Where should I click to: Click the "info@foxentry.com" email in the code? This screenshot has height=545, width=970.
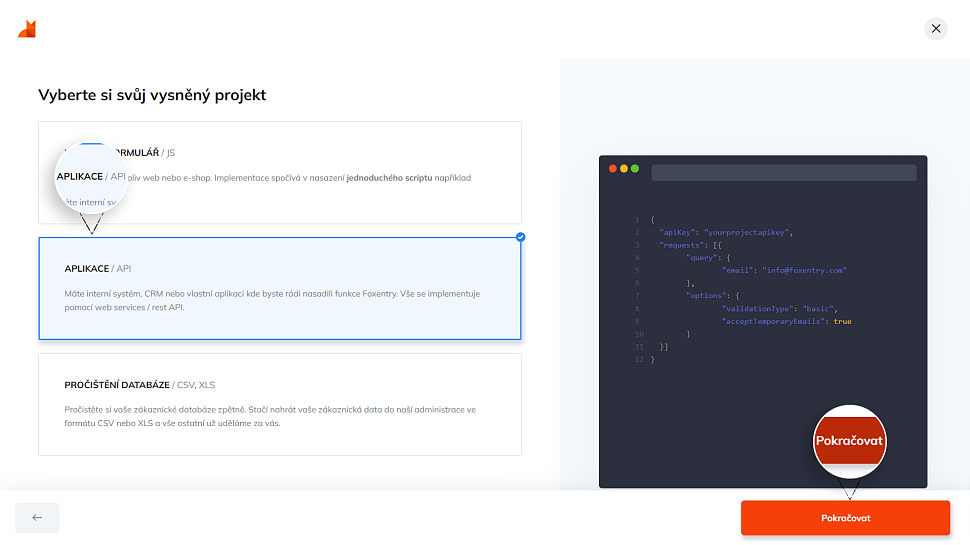point(803,270)
